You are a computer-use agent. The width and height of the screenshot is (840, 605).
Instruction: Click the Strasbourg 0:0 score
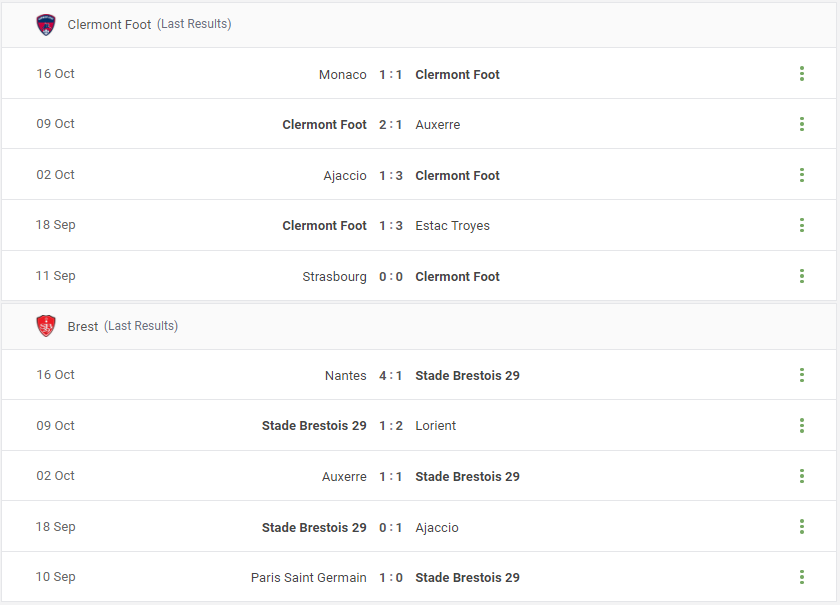pyautogui.click(x=391, y=277)
